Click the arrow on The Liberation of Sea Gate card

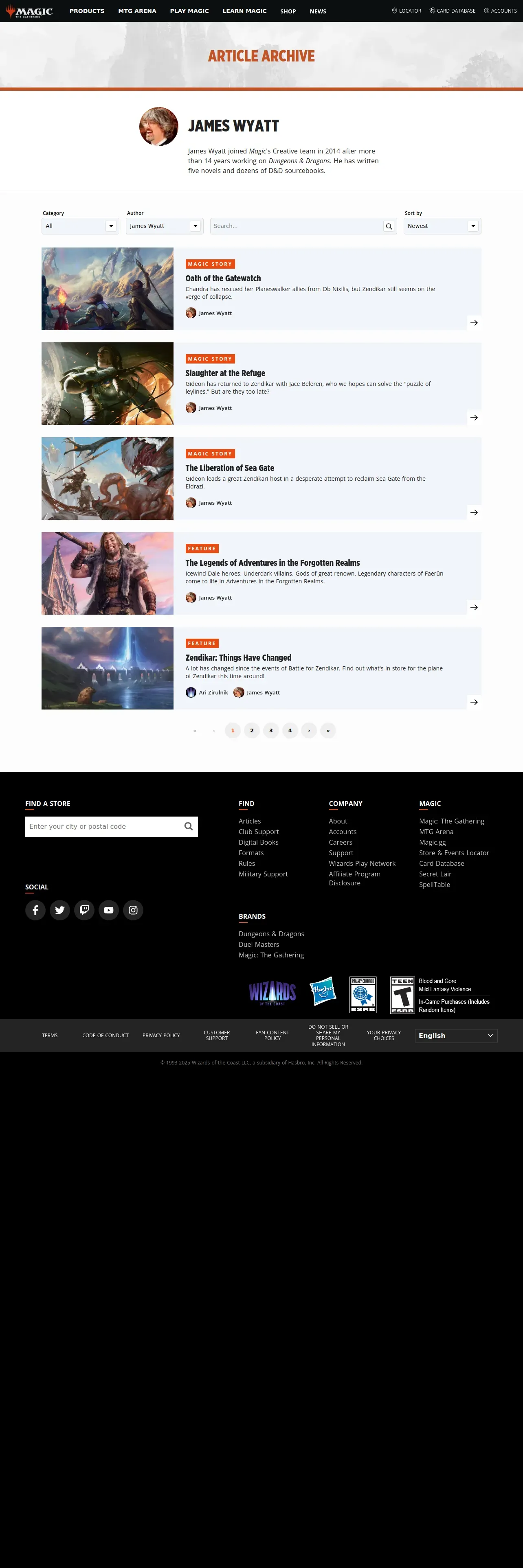[474, 512]
